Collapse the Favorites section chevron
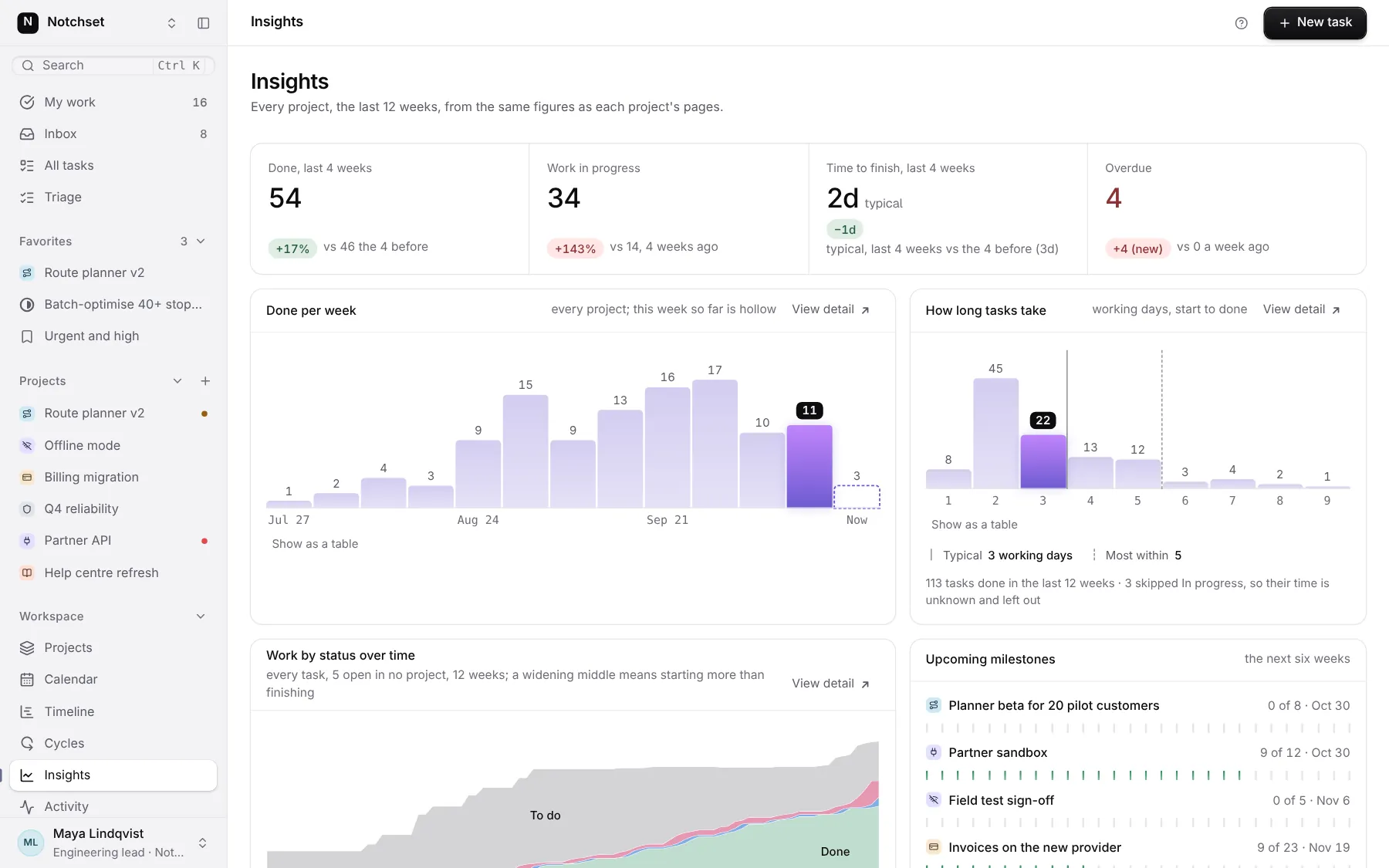 coord(201,241)
